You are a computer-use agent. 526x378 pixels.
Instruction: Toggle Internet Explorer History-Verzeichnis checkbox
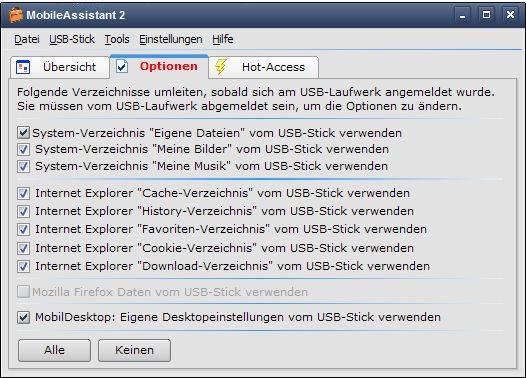[x=23, y=211]
